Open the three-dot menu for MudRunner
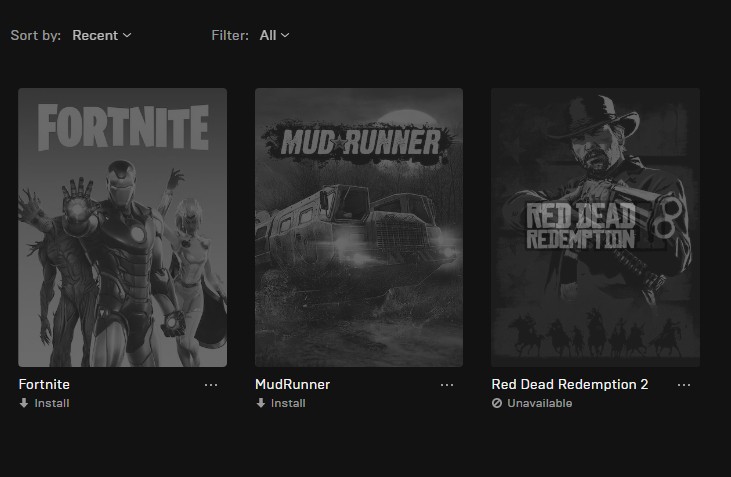731x477 pixels. point(447,385)
